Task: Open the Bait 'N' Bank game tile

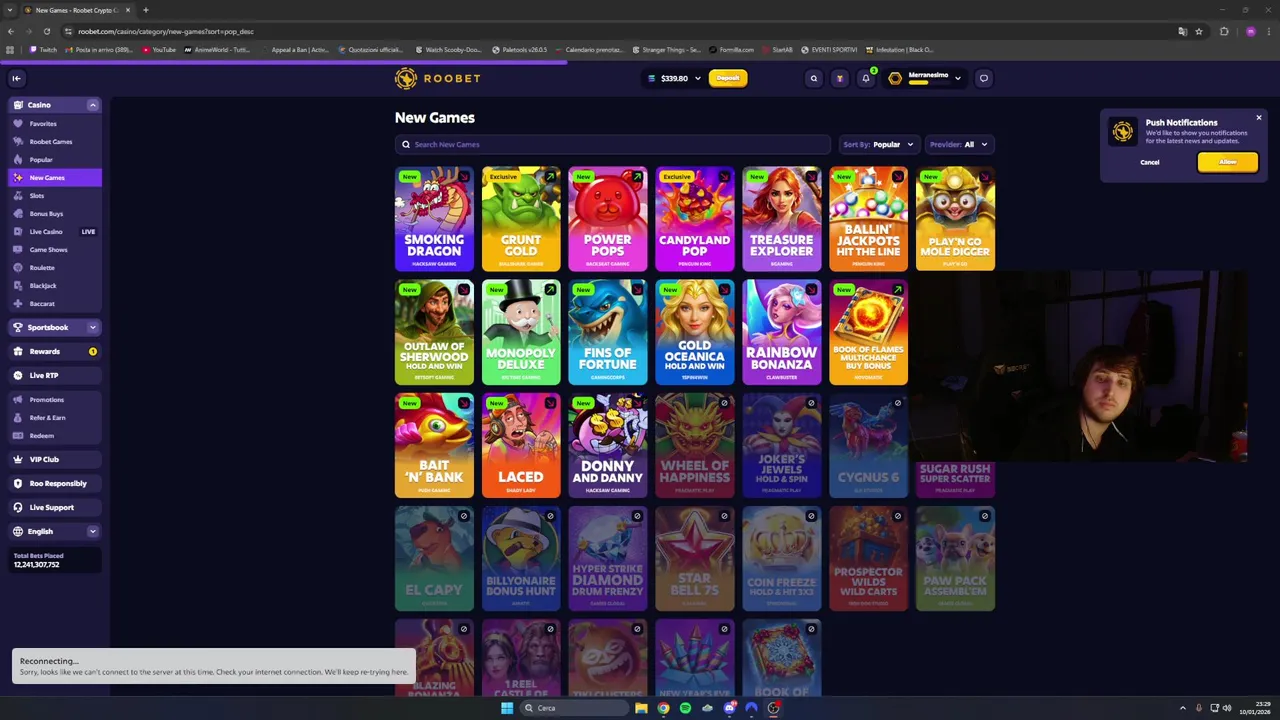Action: tap(434, 445)
